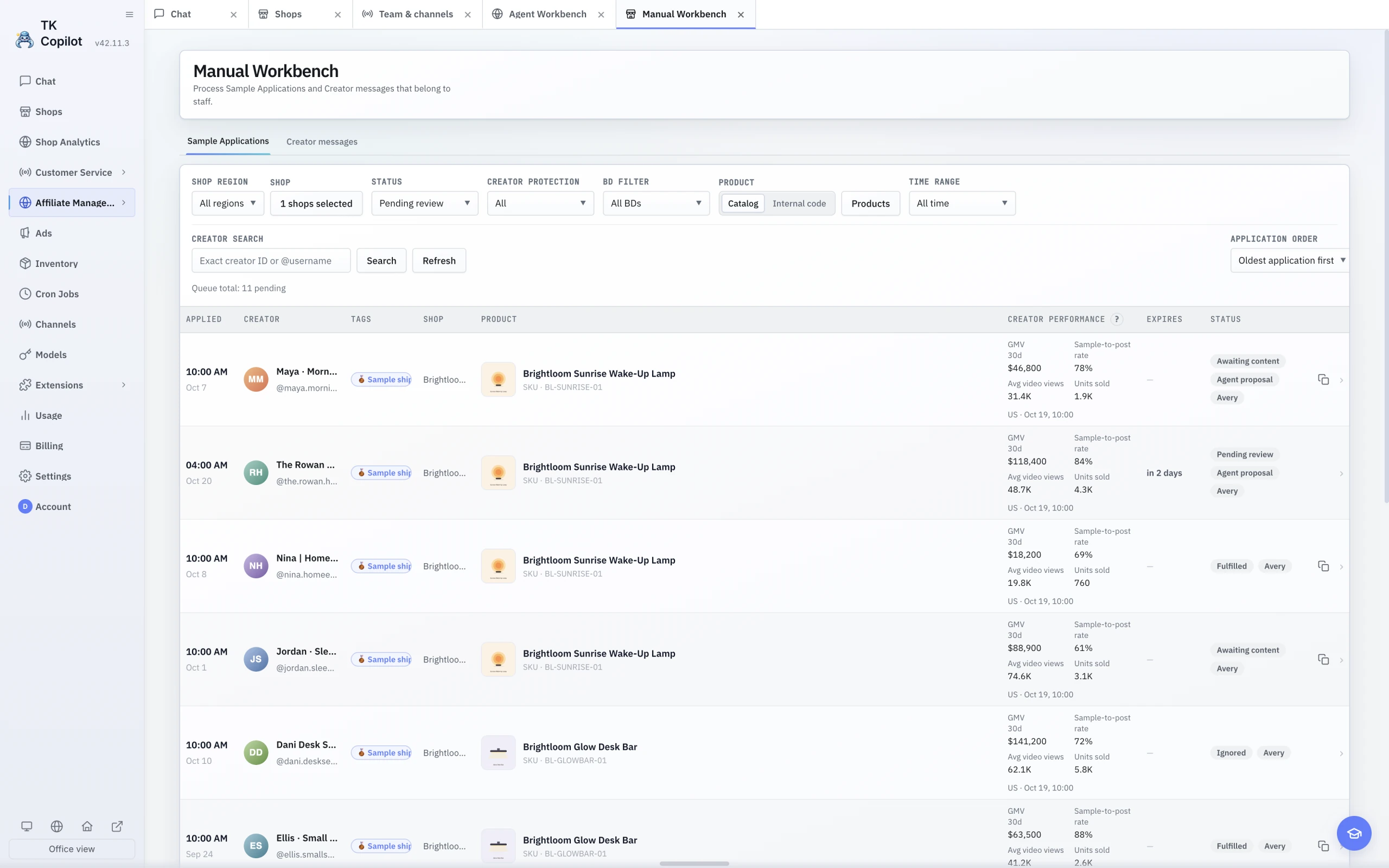Click the Brightloom Glow Desk Bar thumbnail for Dani
Image resolution: width=1389 pixels, height=868 pixels.
[x=498, y=752]
